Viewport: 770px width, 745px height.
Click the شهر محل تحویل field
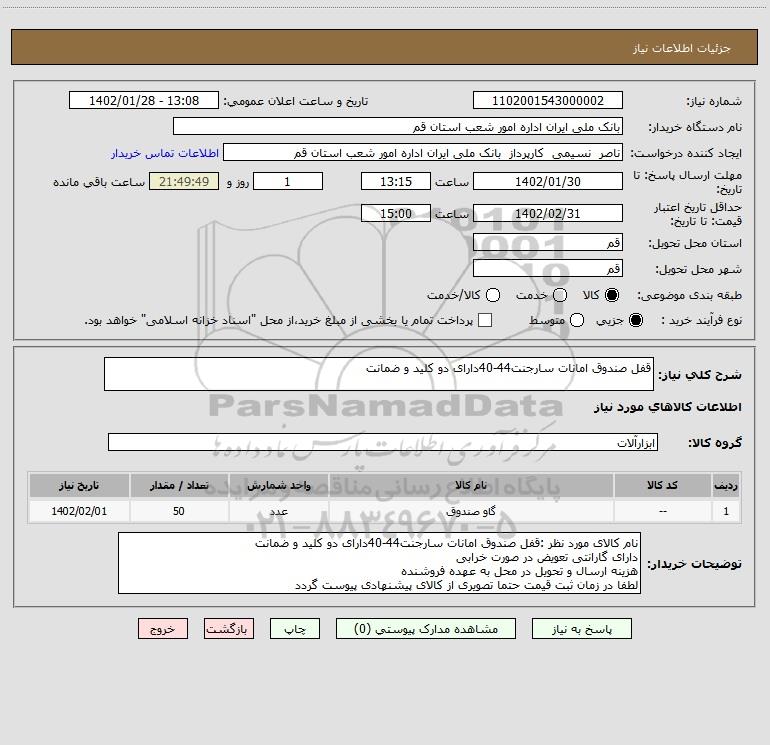click(x=548, y=268)
